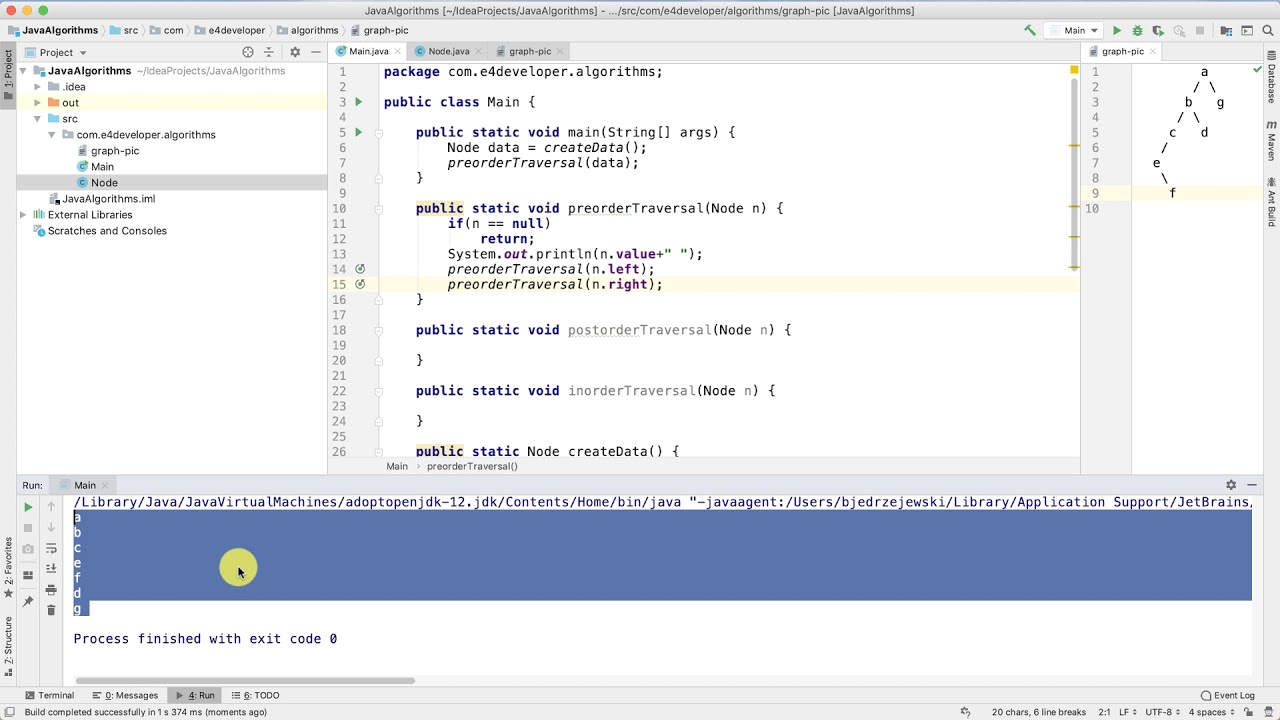
Task: Hide the Run tool window
Action: click(x=1252, y=485)
